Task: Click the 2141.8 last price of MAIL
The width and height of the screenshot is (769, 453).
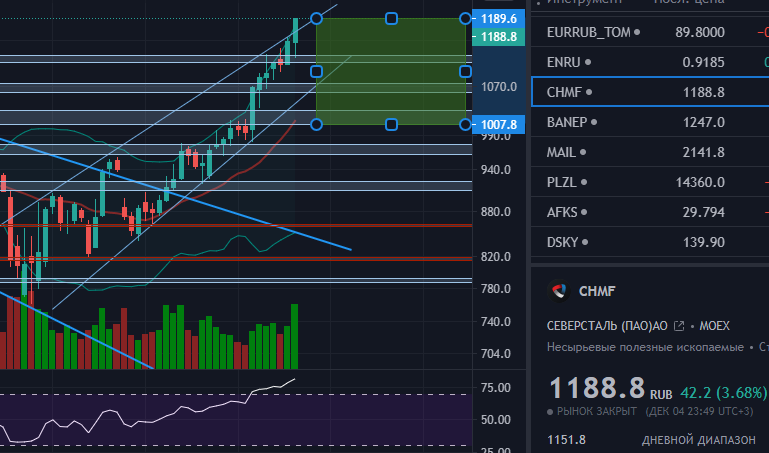Action: click(703, 152)
